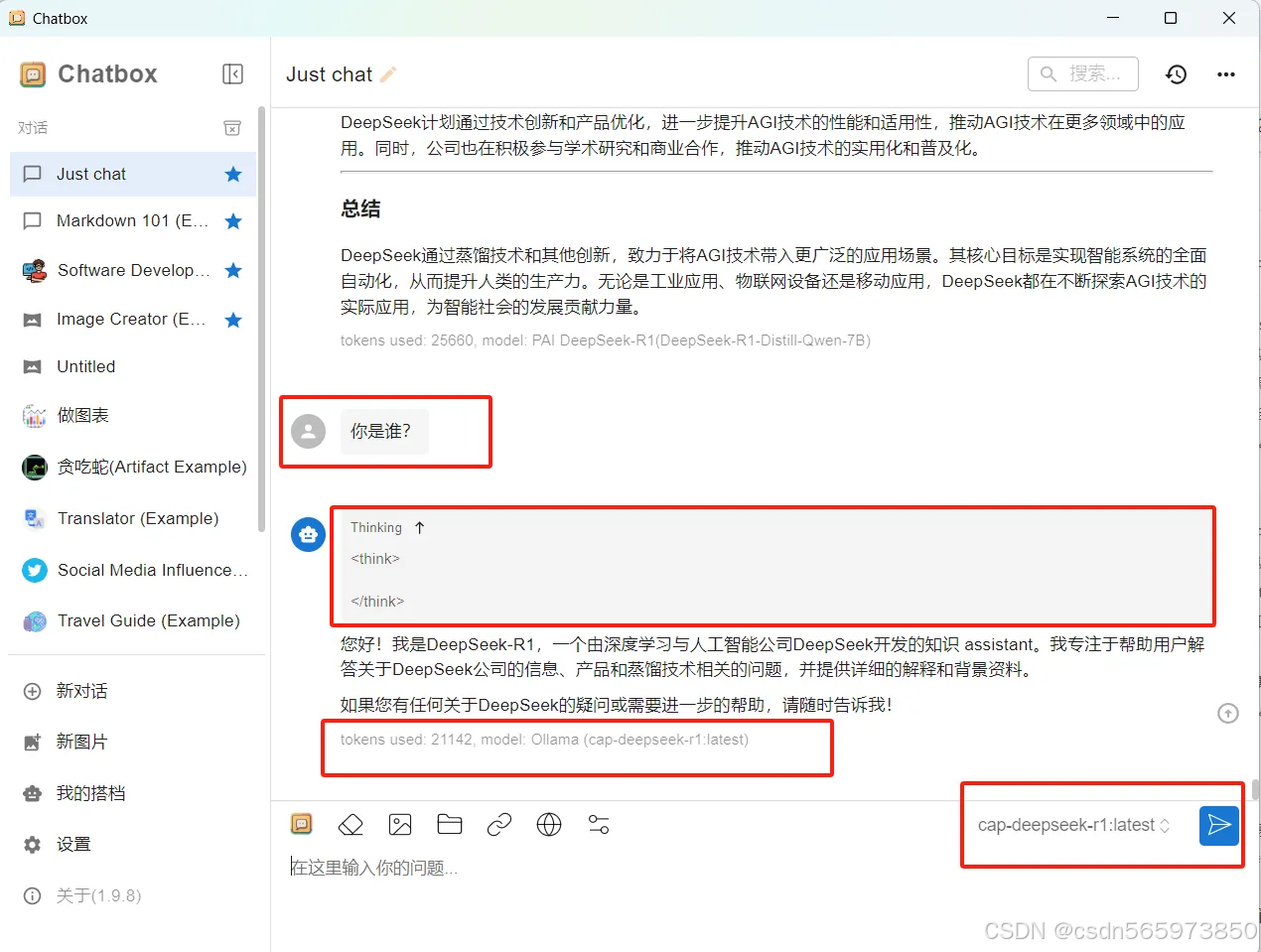This screenshot has height=952, width=1261.
Task: Toggle the star on Image Creator conversation
Action: tap(232, 319)
